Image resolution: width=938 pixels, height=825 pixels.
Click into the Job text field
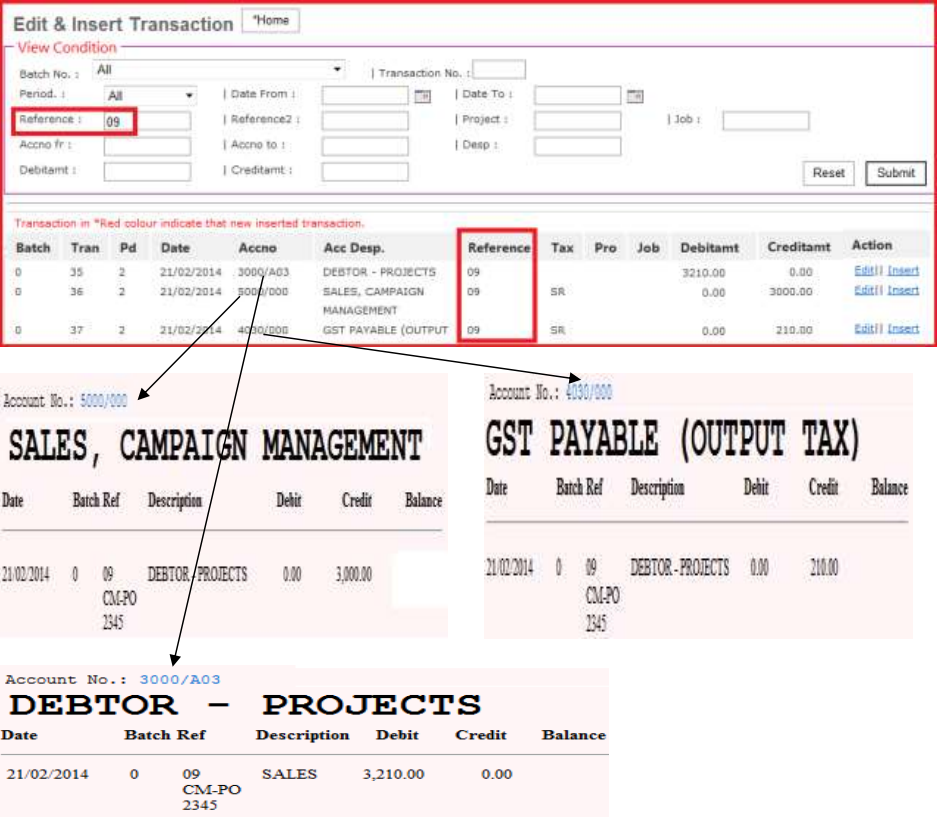pos(765,121)
